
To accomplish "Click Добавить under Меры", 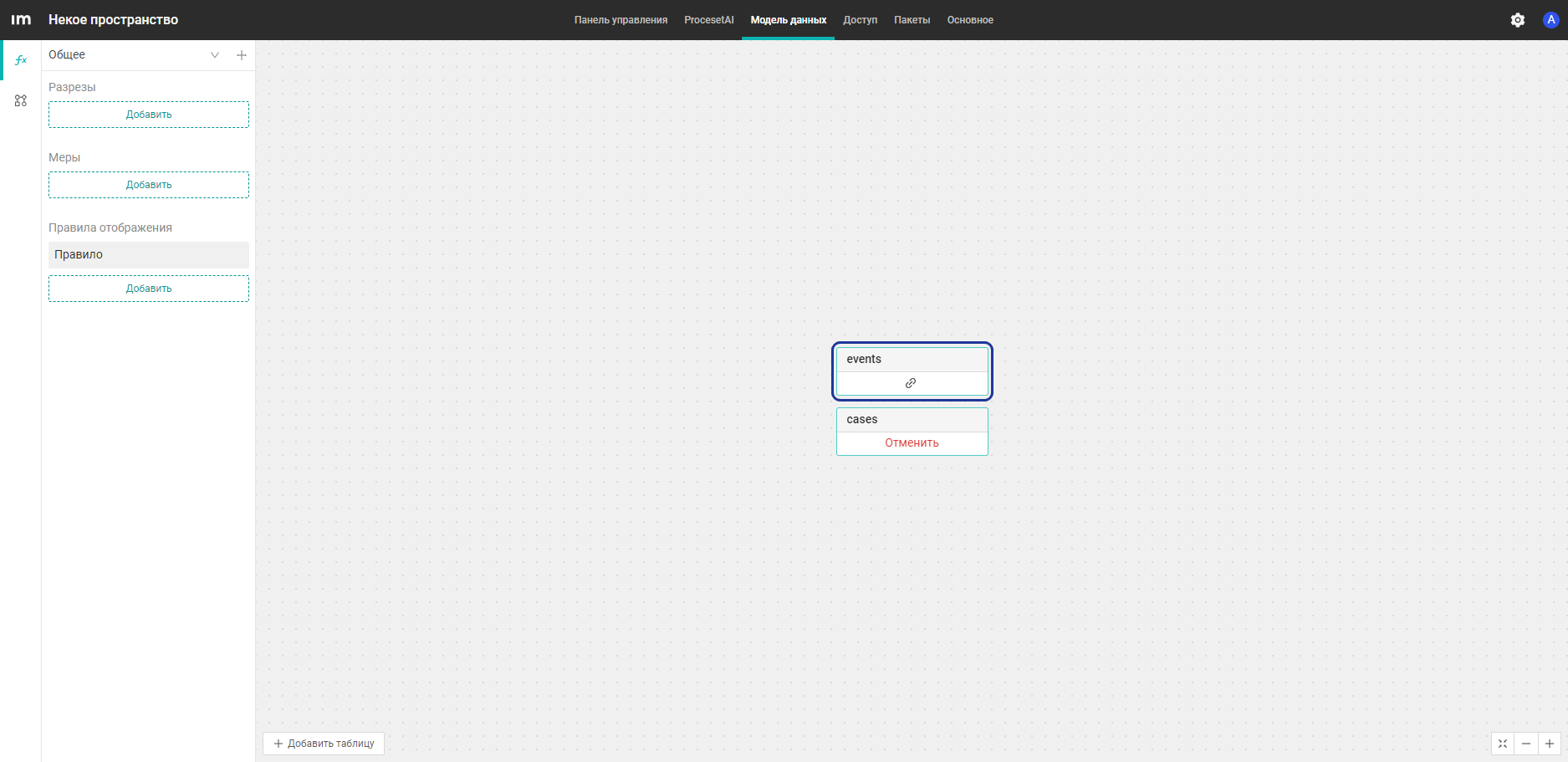I will click(149, 185).
